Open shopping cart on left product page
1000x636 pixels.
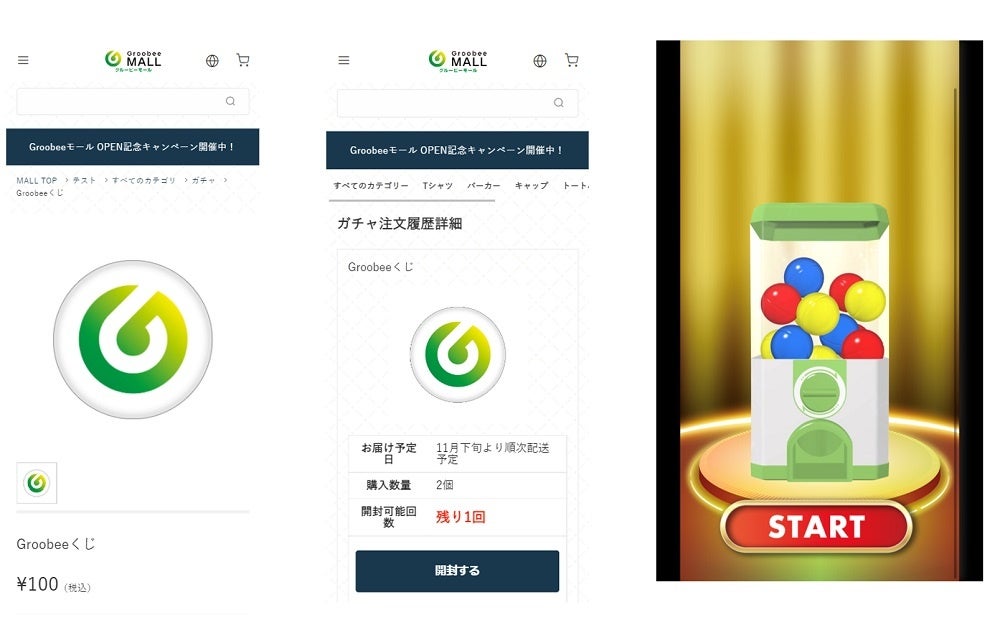coord(243,60)
